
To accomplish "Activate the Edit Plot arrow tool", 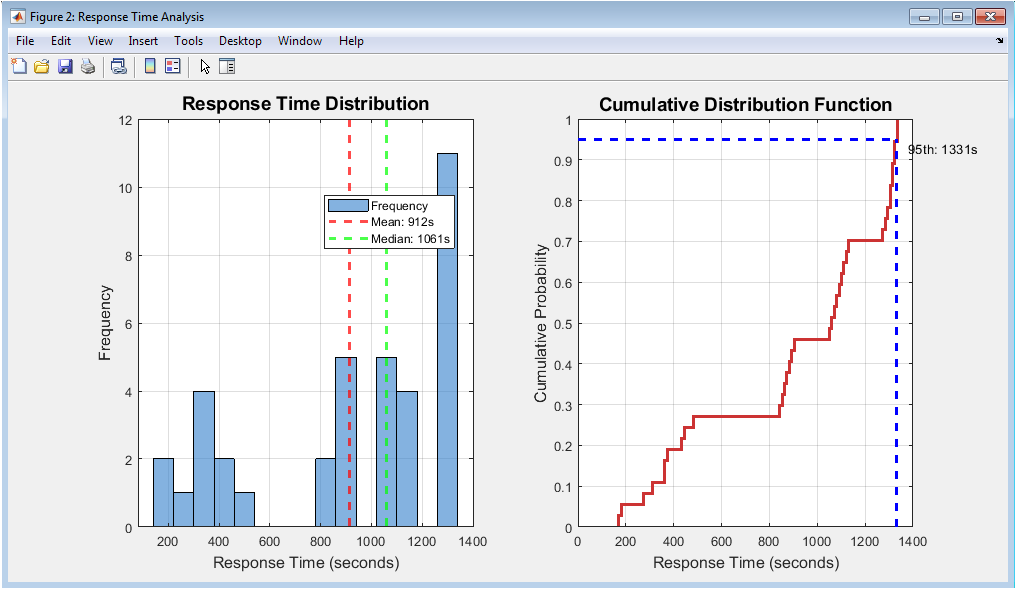I will tap(205, 67).
